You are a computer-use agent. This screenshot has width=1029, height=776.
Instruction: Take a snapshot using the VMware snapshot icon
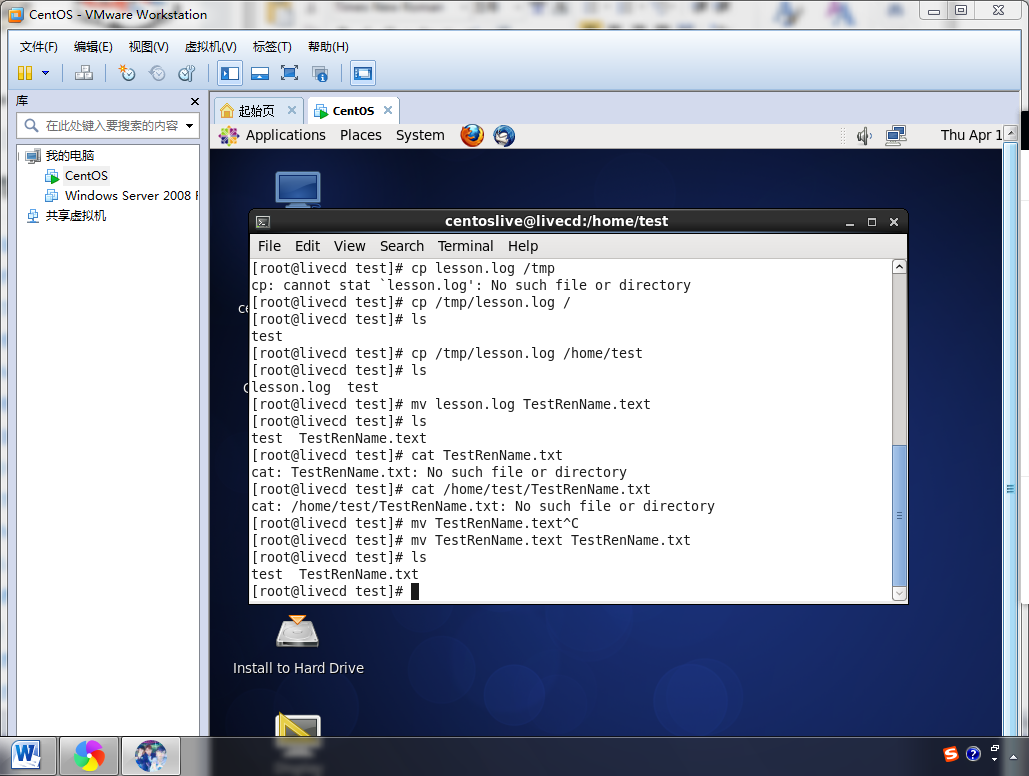126,72
